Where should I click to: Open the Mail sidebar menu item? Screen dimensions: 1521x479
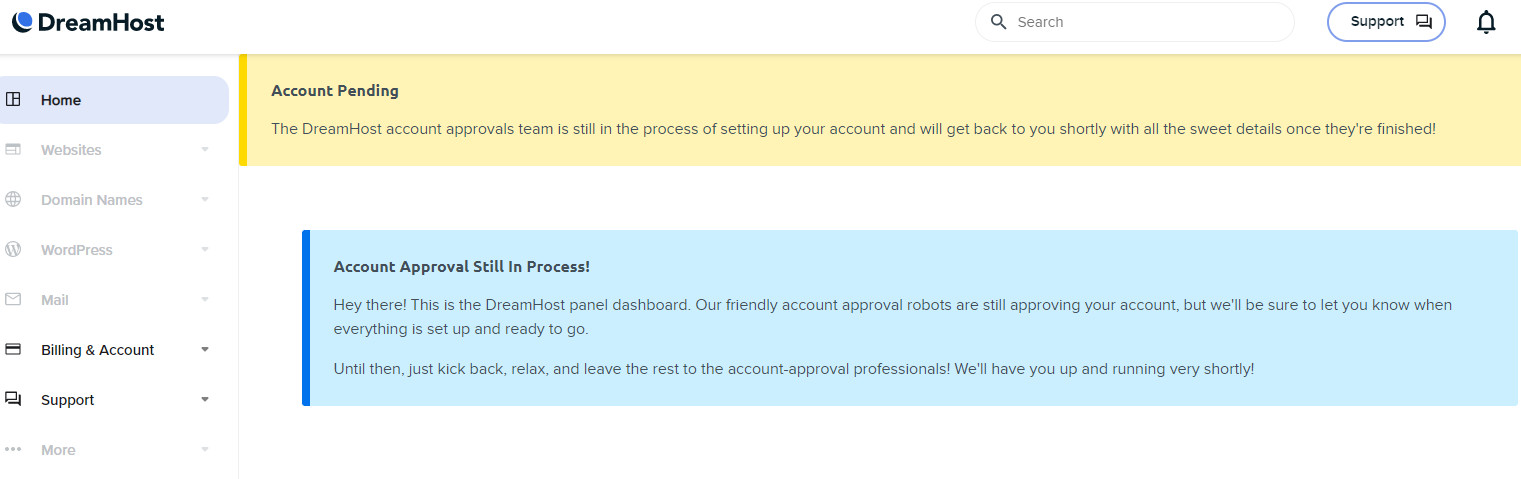pyautogui.click(x=114, y=300)
